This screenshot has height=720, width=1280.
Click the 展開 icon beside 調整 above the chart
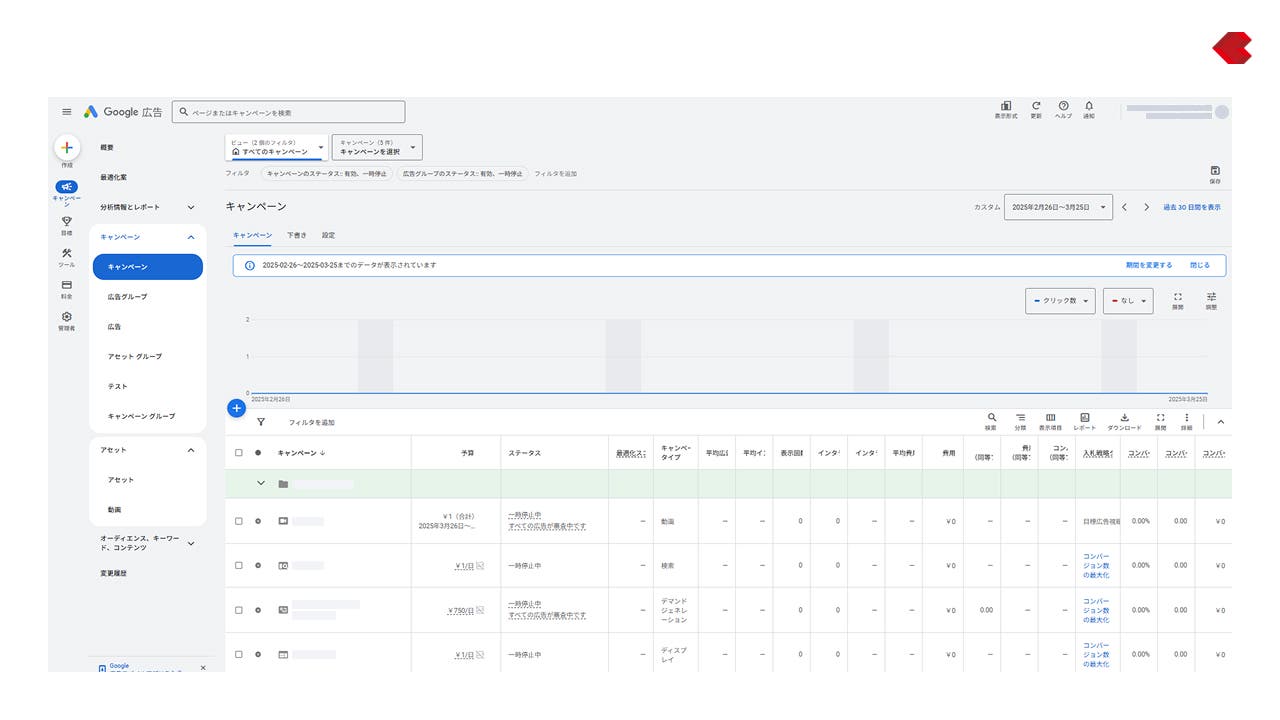[x=1178, y=297]
